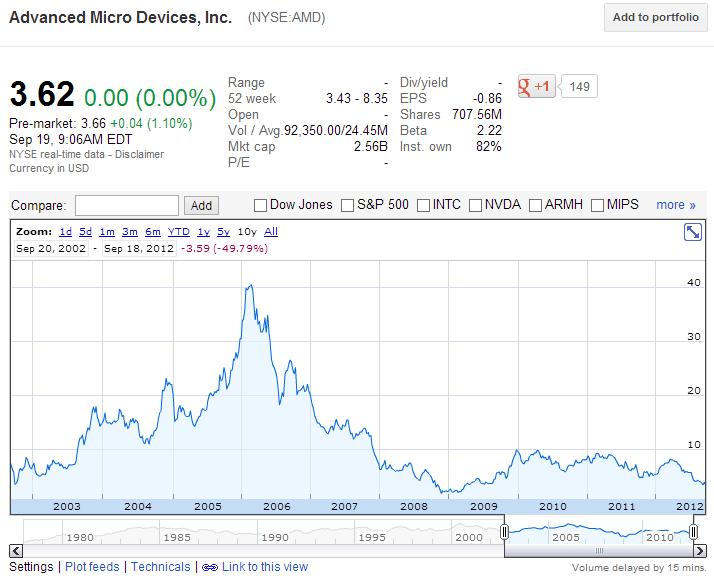The width and height of the screenshot is (714, 580).
Task: Tick the NVDA comparison checkbox
Action: click(x=476, y=205)
